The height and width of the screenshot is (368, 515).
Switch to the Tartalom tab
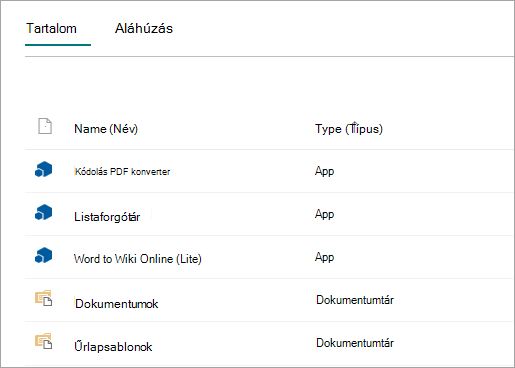coord(52,29)
